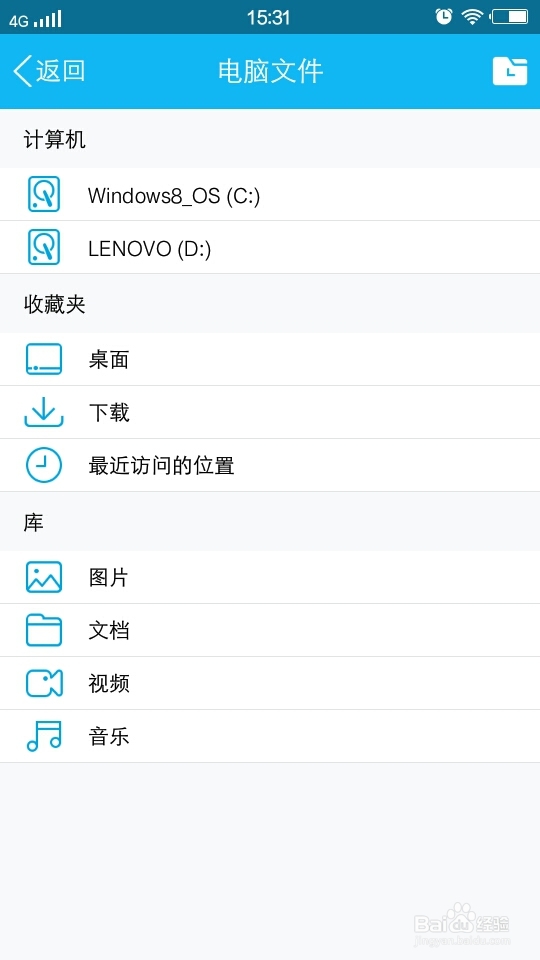Open the 图片 pictures library

click(270, 577)
